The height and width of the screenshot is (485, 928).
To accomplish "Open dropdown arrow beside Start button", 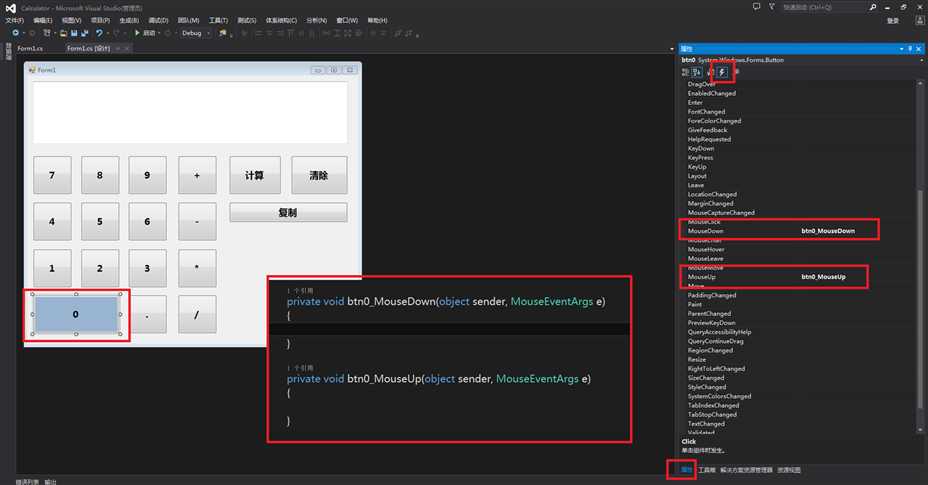I will (x=160, y=33).
